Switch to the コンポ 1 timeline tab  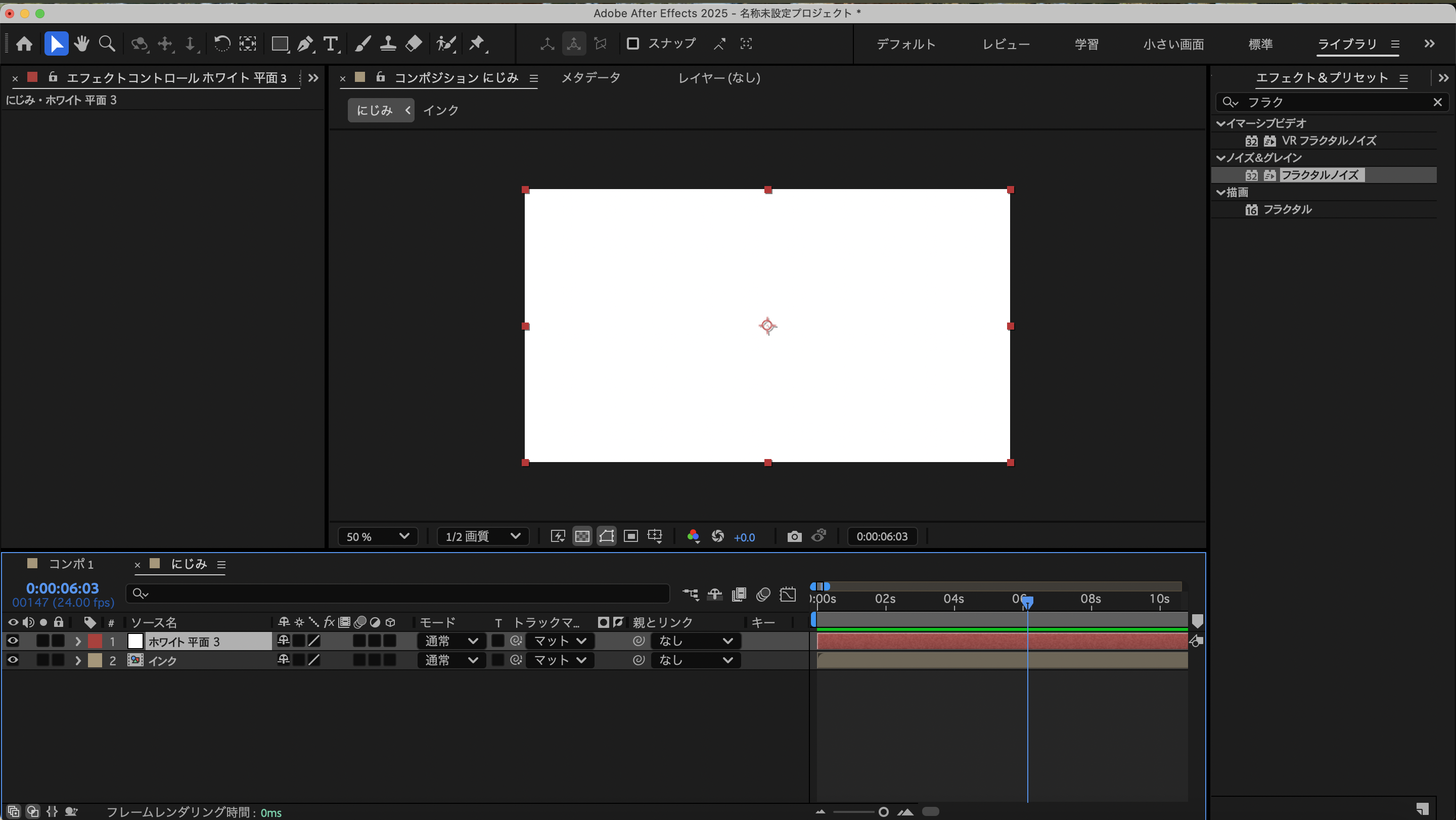71,564
